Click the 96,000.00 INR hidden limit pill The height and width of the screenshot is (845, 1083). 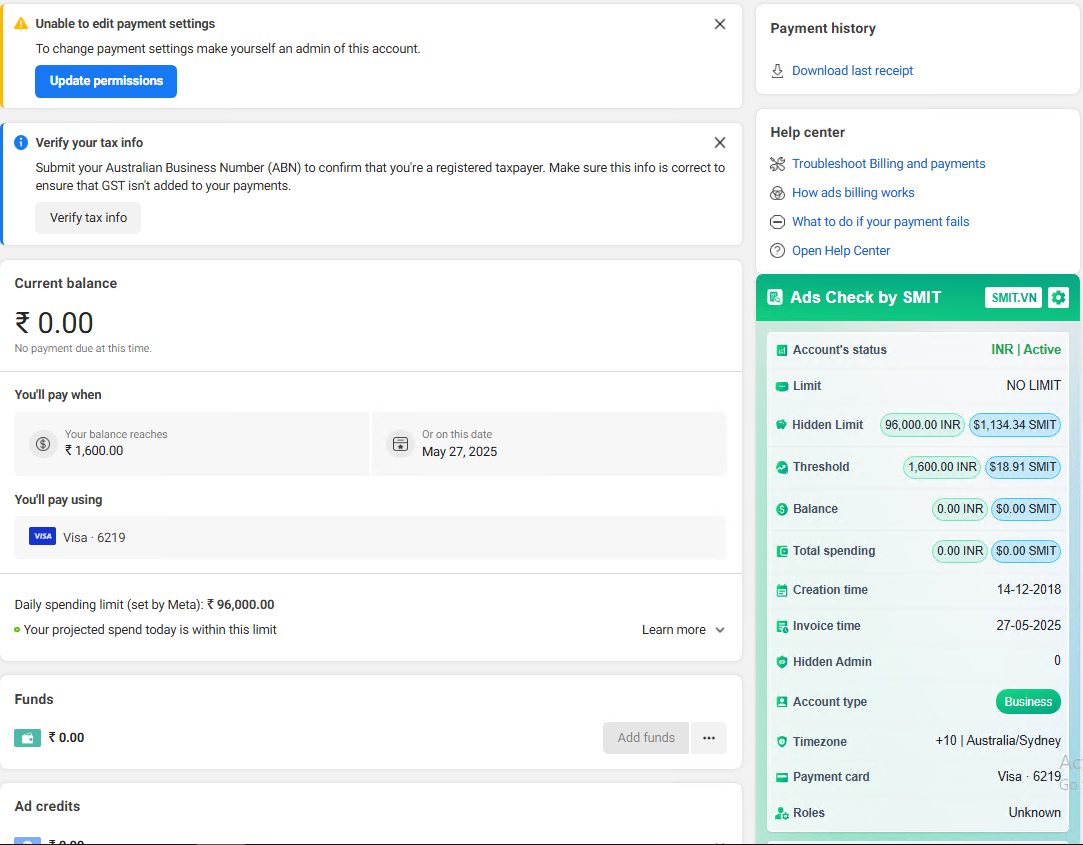[922, 425]
